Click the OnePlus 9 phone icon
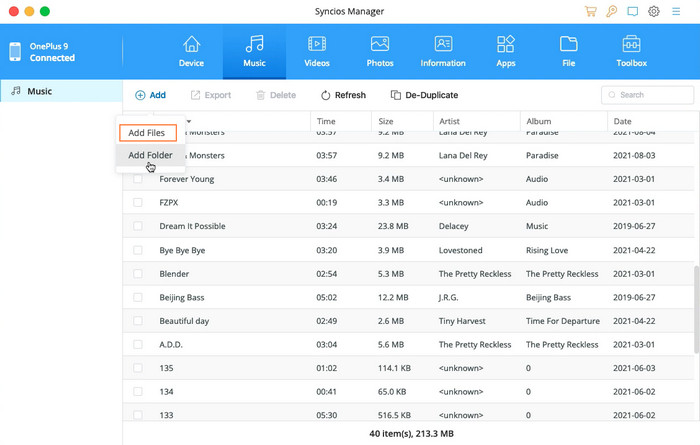The width and height of the screenshot is (700, 445). tap(15, 52)
